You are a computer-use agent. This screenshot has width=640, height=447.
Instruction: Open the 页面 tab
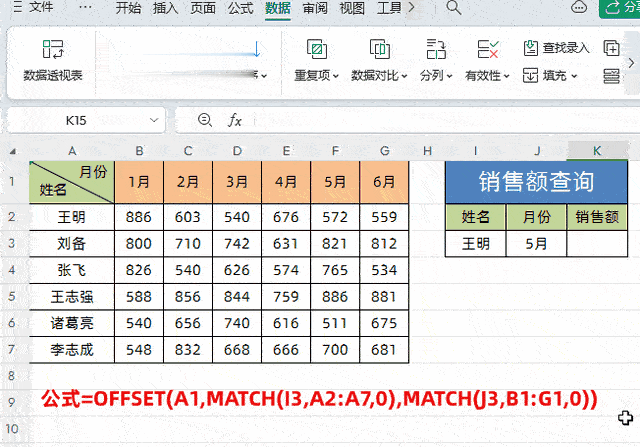(x=203, y=8)
